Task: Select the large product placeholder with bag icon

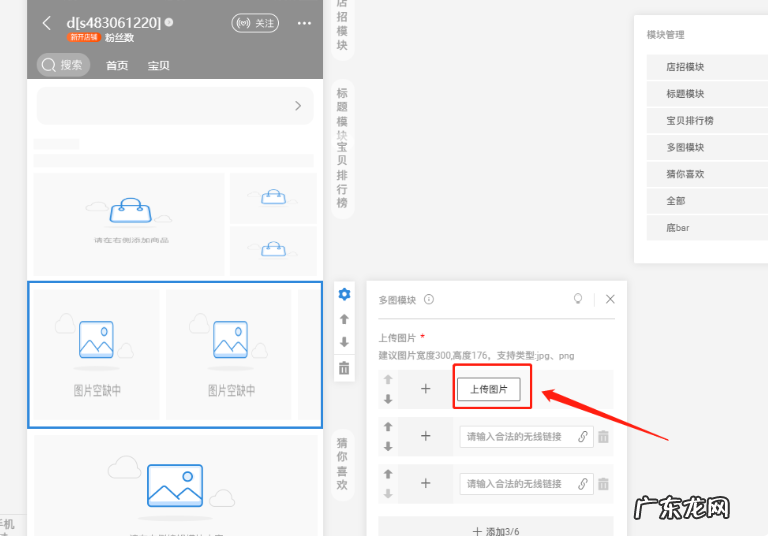Action: [x=129, y=223]
